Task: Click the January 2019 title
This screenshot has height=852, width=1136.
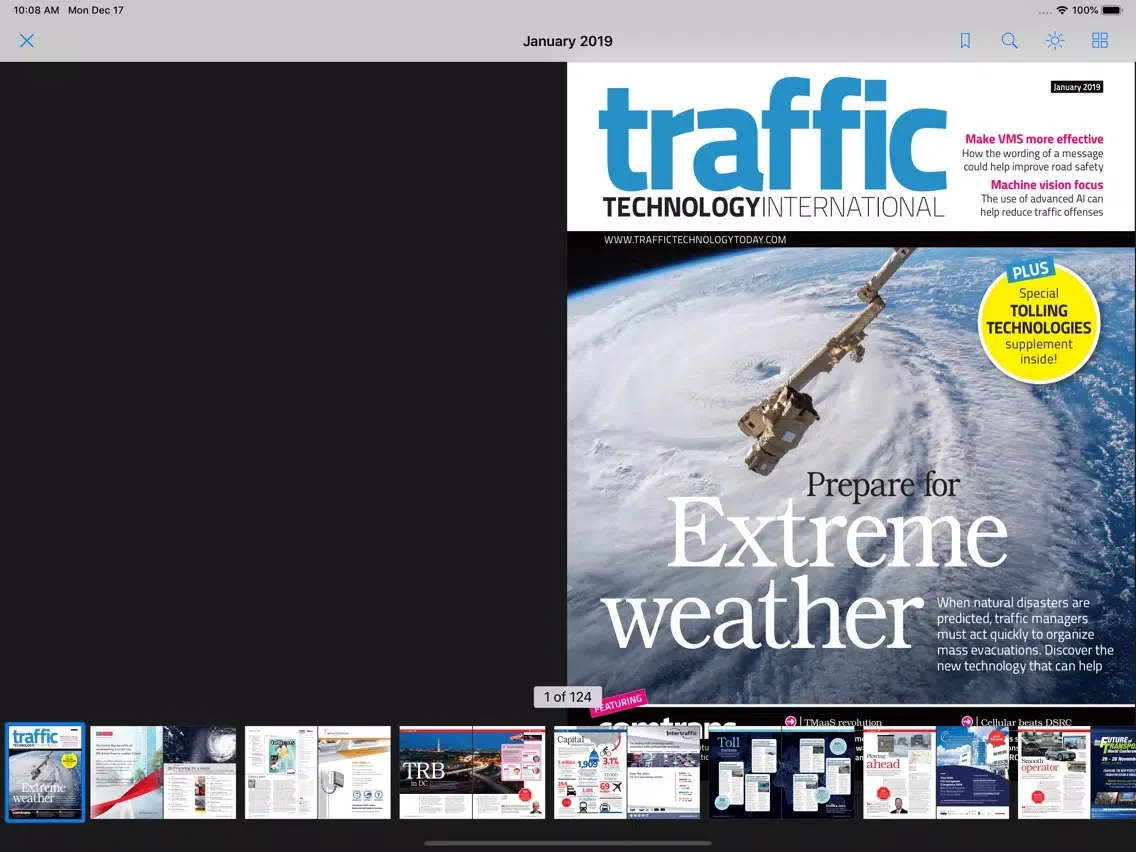Action: point(568,41)
